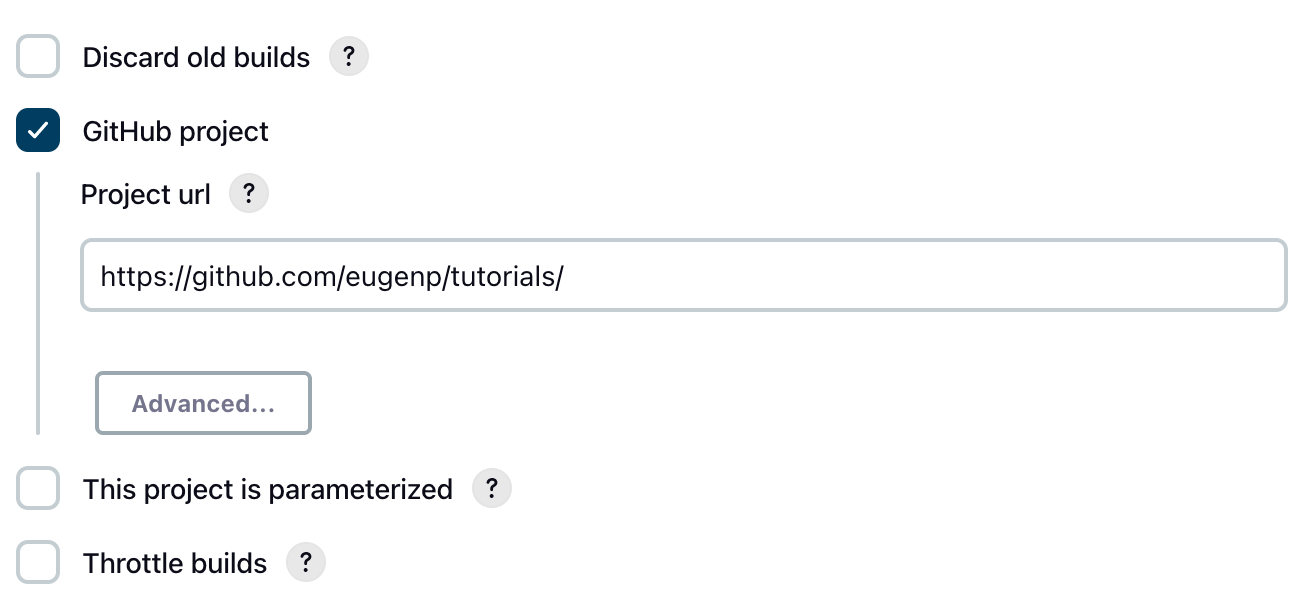Screen dimensions: 1309x605
Task: Click the Project url label
Action: point(144,193)
